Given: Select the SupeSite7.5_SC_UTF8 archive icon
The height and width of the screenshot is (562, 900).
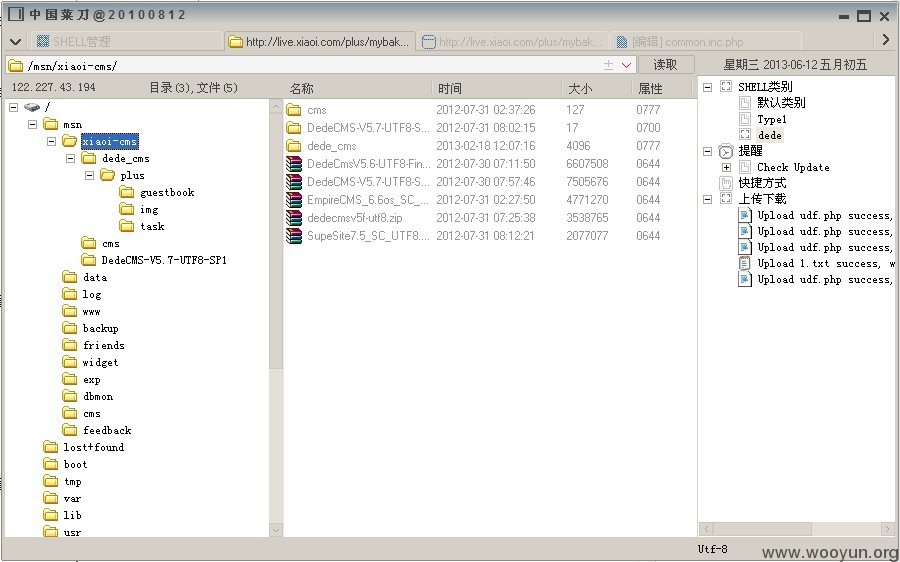Looking at the screenshot, I should 294,235.
